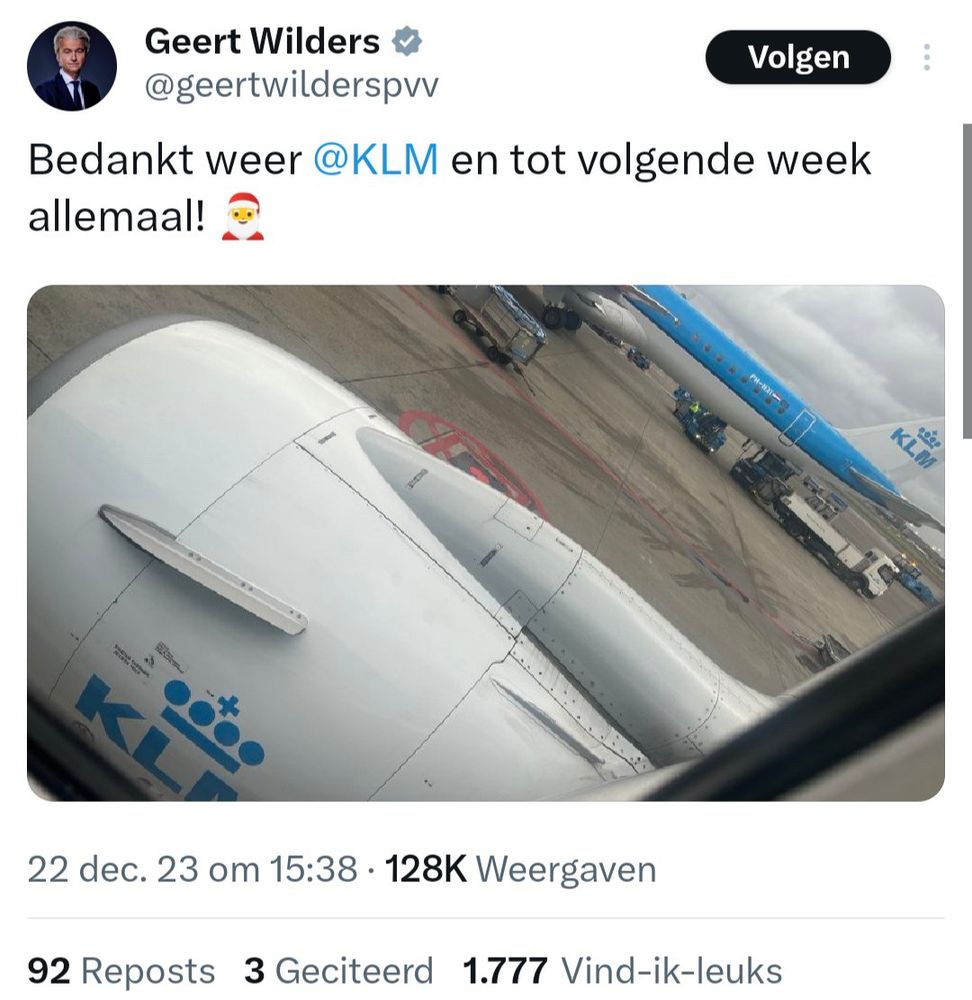972x1000 pixels.
Task: Click the Santa Claus emoji in tweet
Action: (x=242, y=217)
